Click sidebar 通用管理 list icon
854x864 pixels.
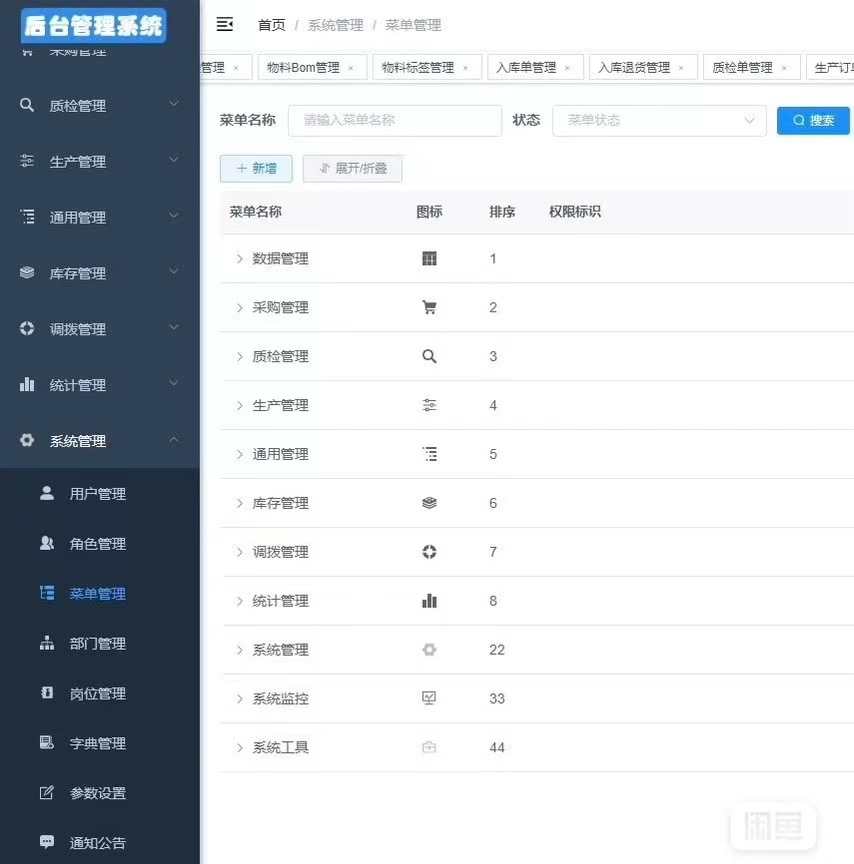[26, 216]
